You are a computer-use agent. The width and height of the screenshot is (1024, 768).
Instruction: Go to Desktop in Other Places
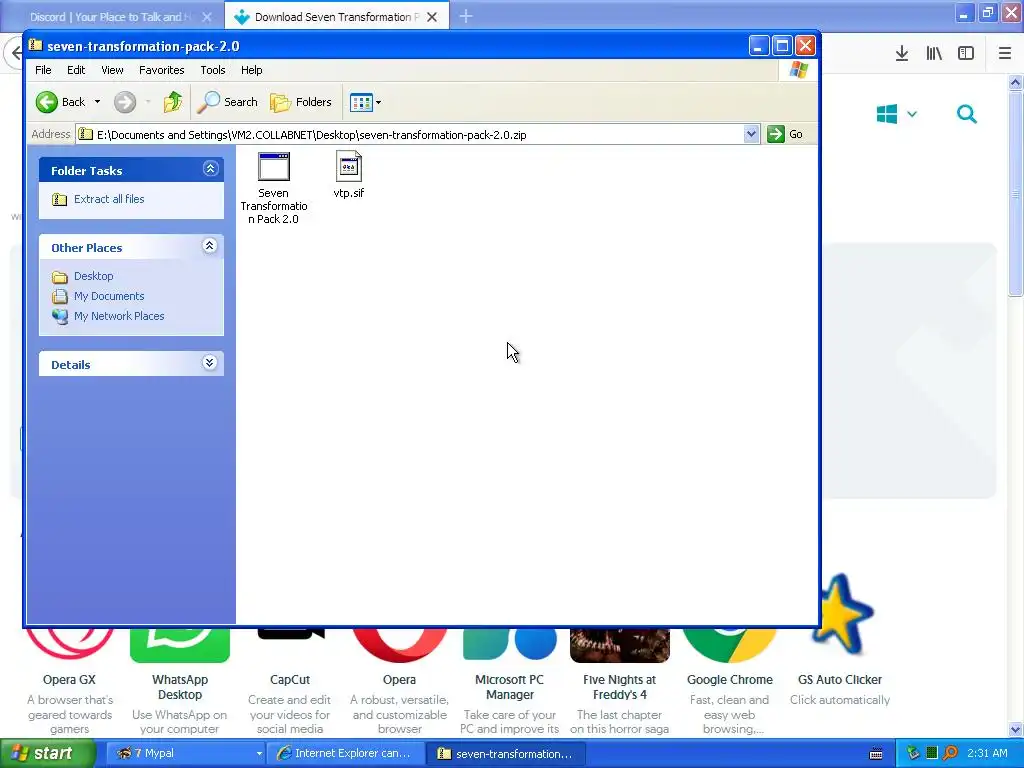(x=93, y=276)
